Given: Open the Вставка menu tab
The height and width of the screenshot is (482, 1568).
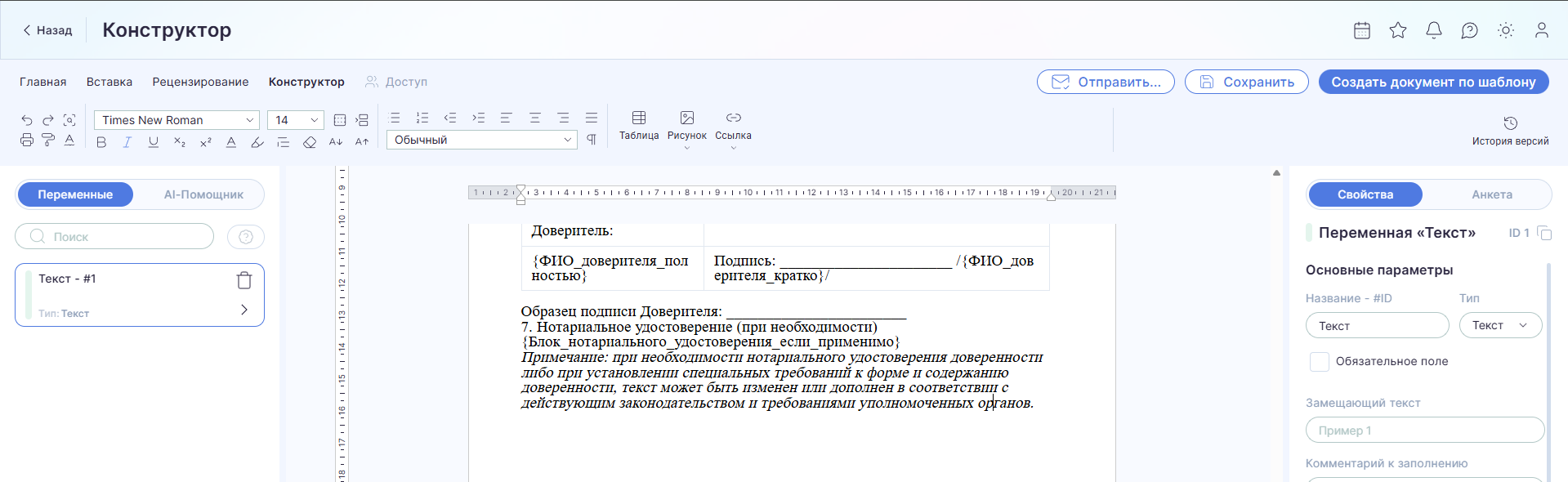Looking at the screenshot, I should coord(109,82).
